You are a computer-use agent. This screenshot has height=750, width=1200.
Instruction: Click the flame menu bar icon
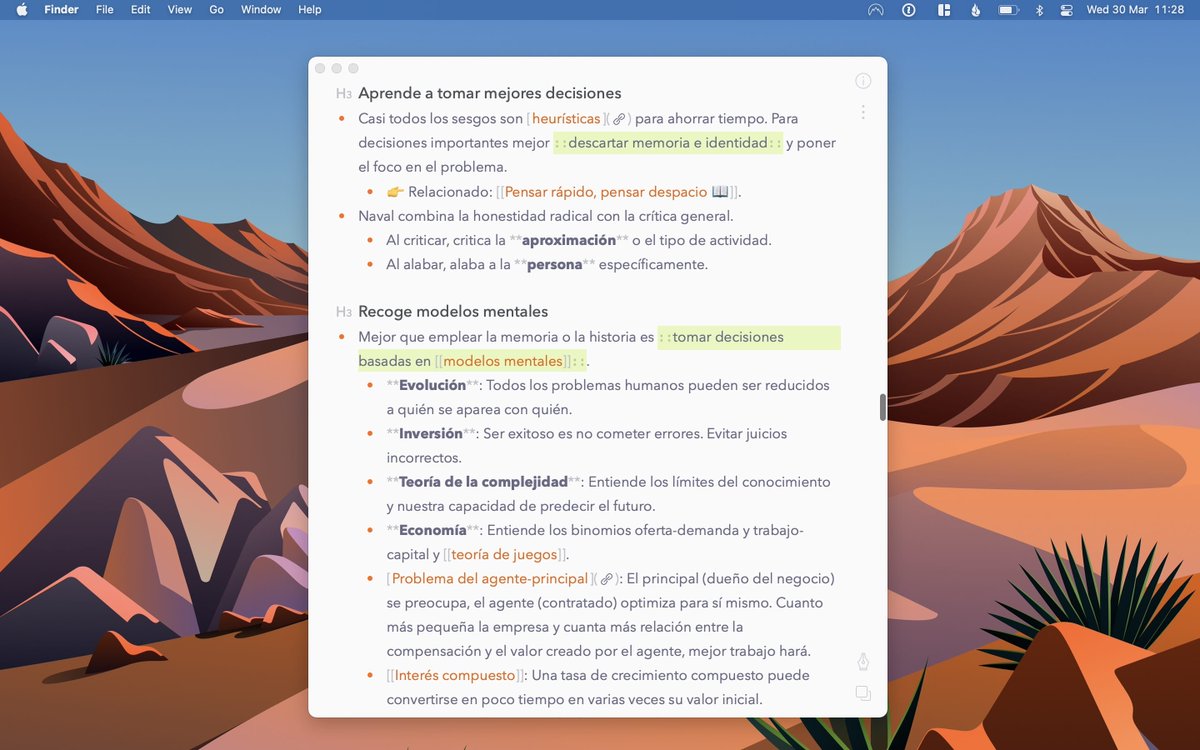click(x=975, y=10)
